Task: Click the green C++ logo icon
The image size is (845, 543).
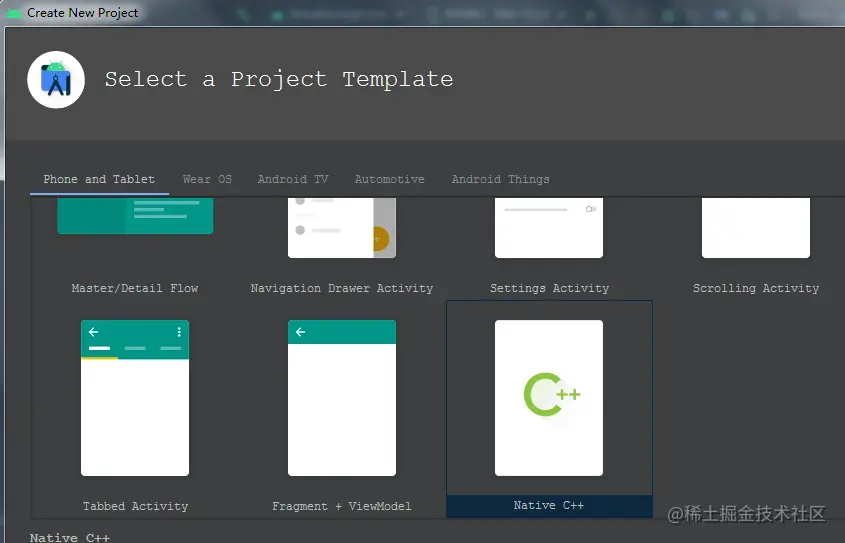Action: (x=551, y=394)
